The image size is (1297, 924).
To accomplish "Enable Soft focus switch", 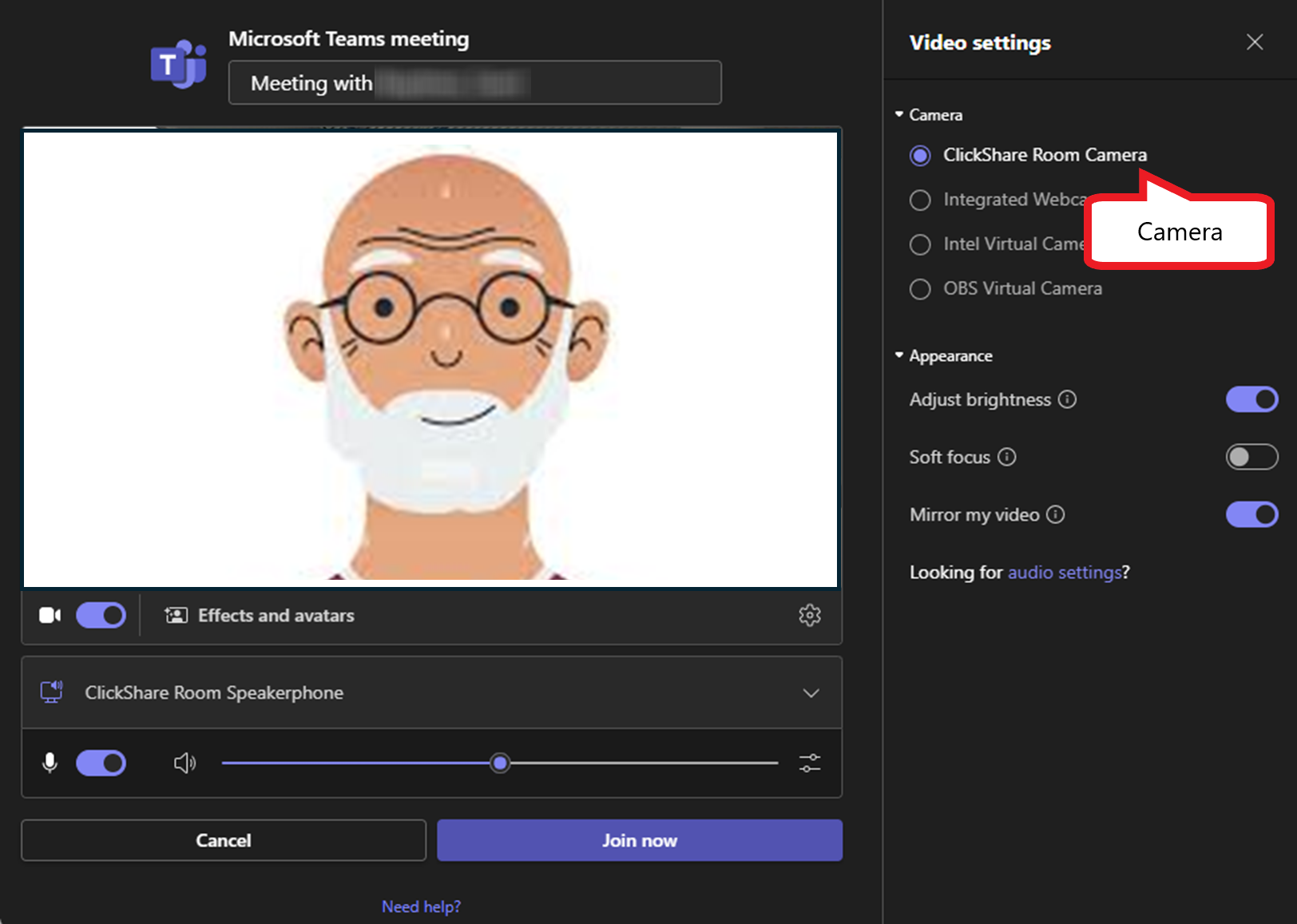I will 1251,457.
